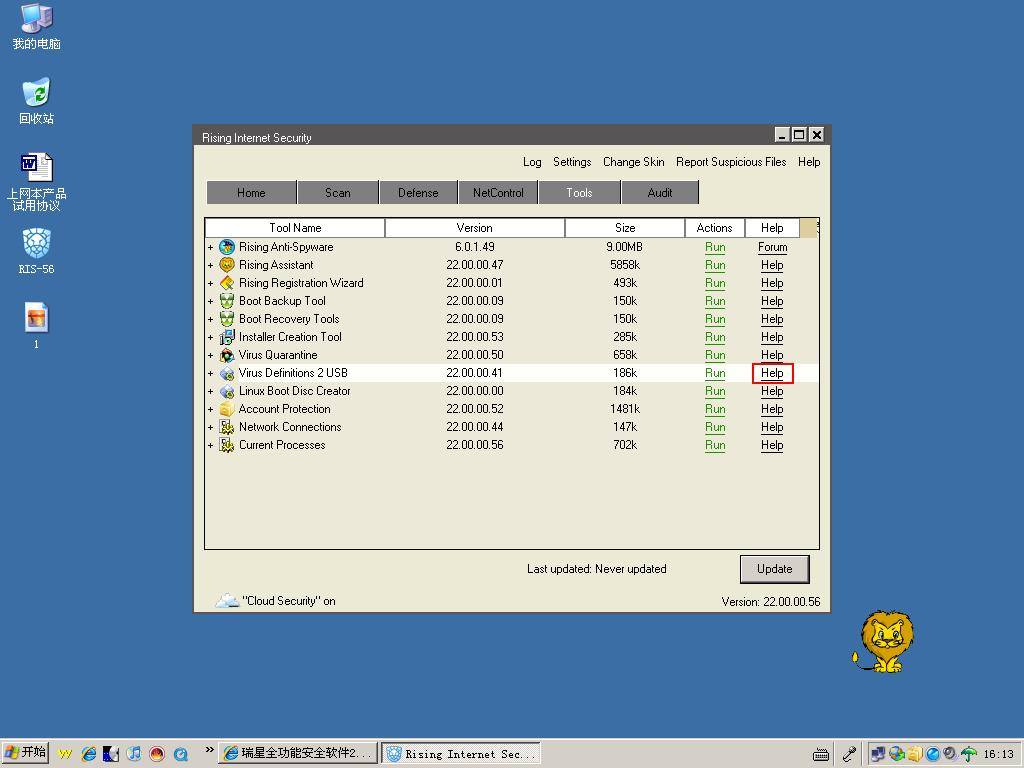Click the Current Processes icon
Screen dimensions: 1024x768
(x=227, y=445)
